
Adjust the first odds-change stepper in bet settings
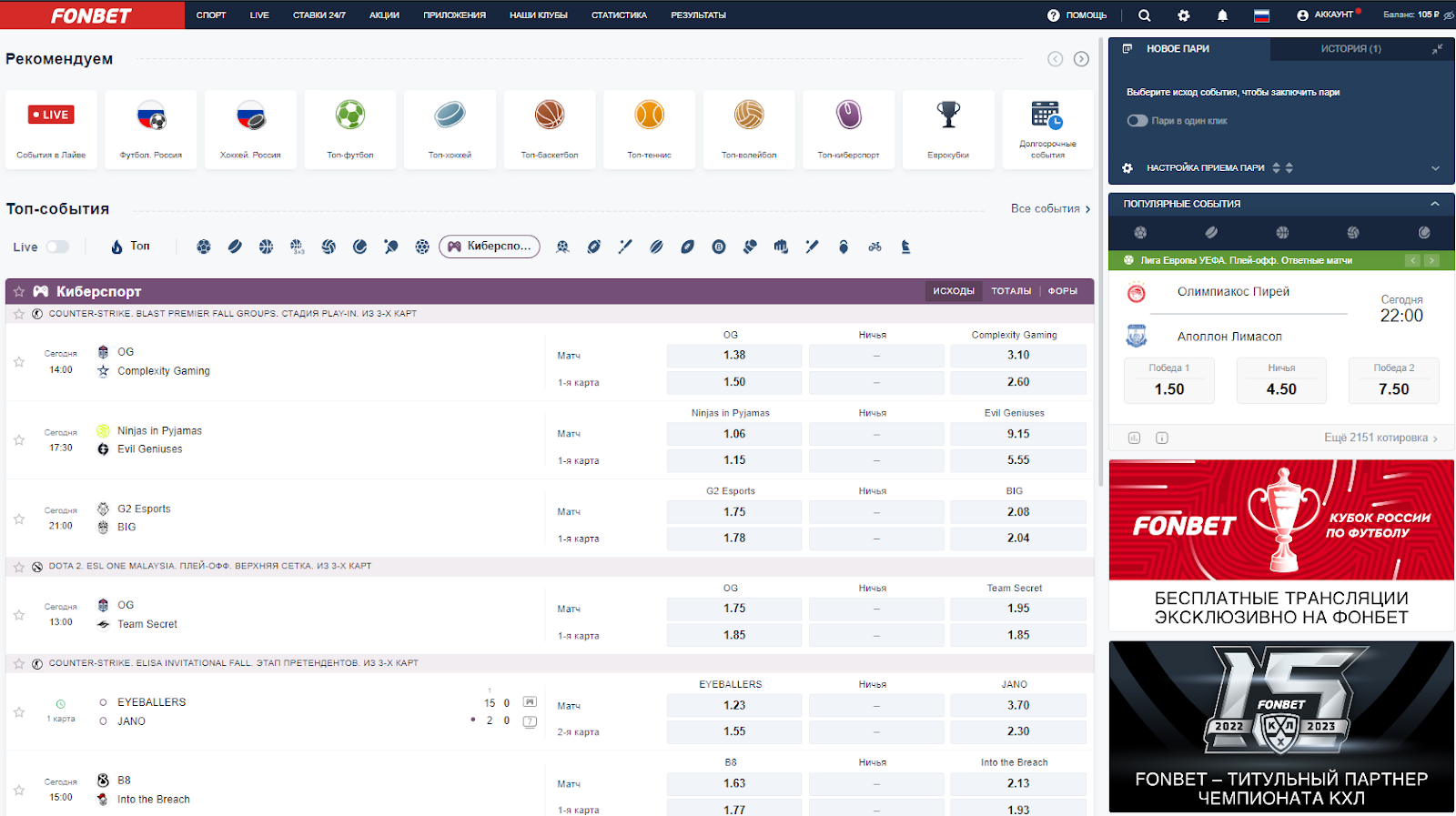coord(1276,168)
